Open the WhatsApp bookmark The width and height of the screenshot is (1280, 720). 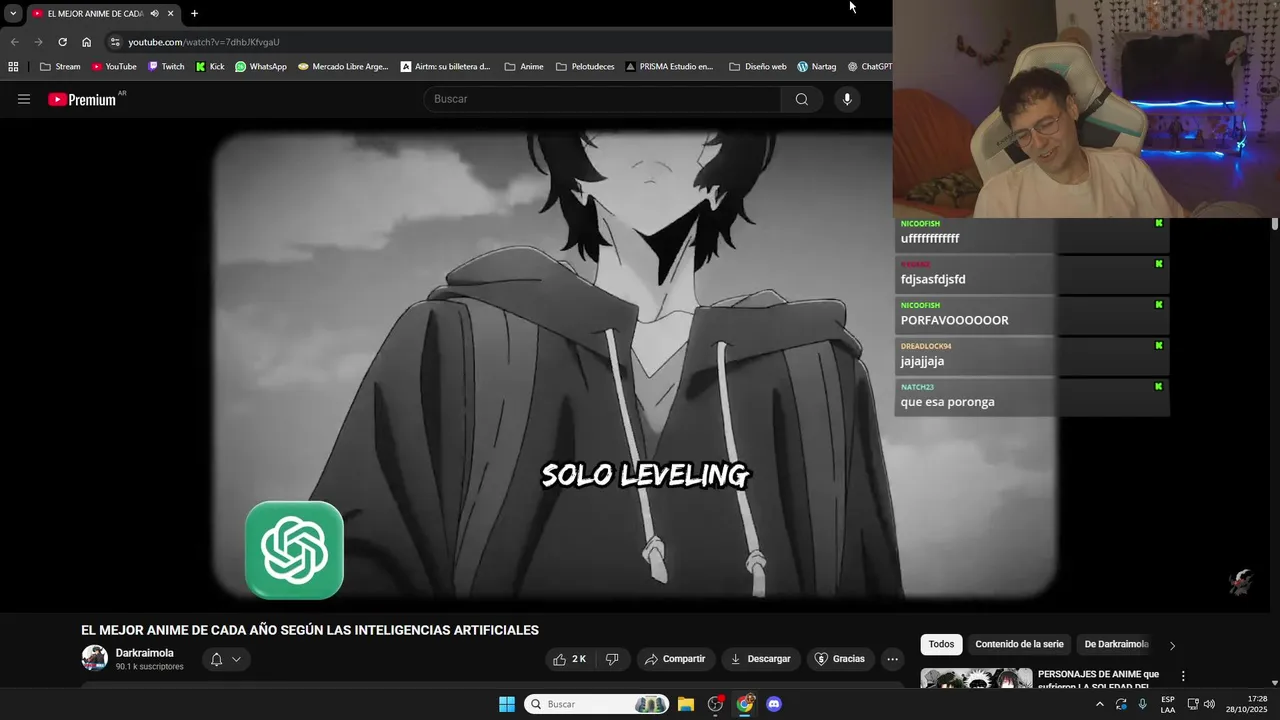click(261, 67)
